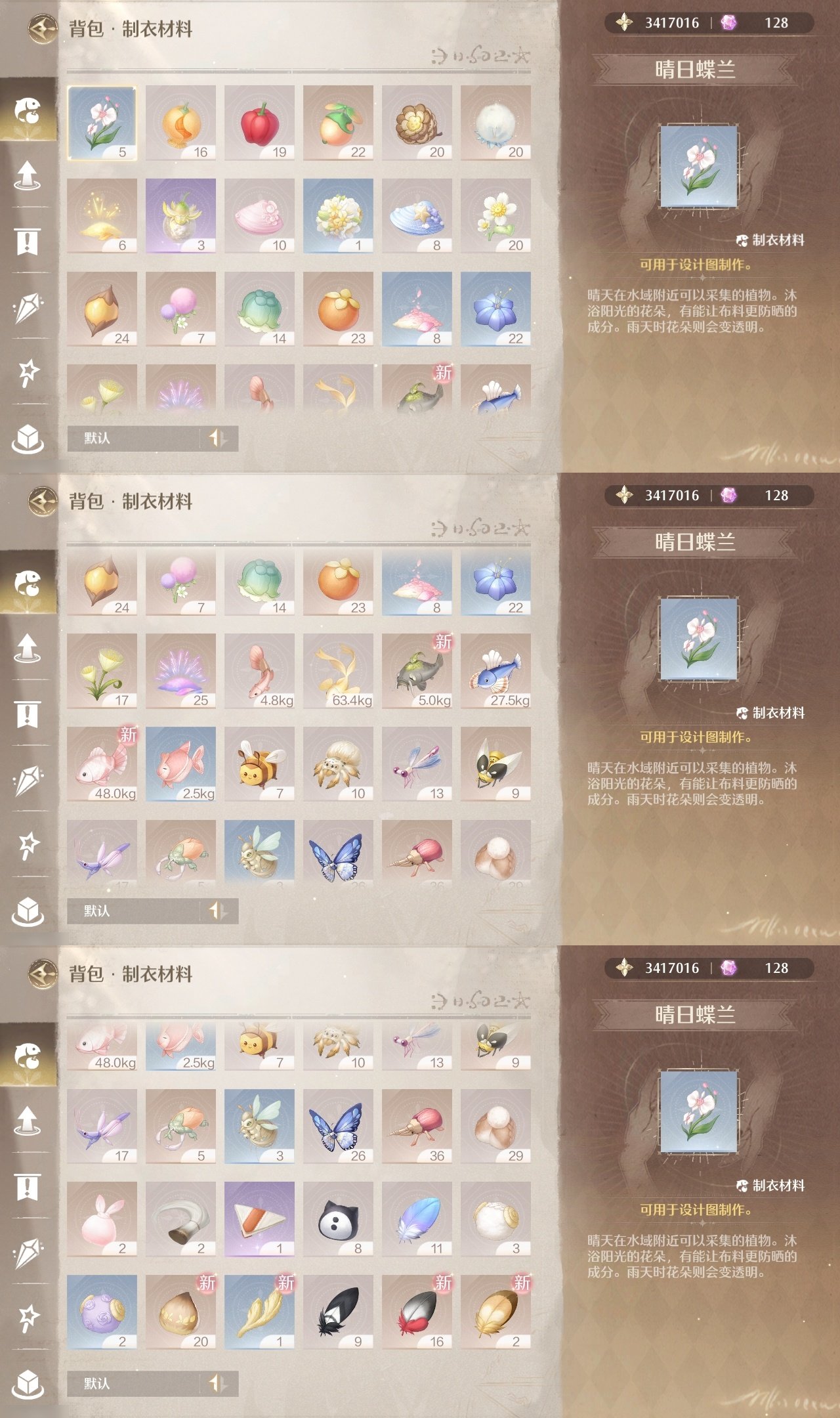Viewport: 840px width, 1418px height.
Task: Select the highlighted orchid item with quantity 5
Action: pos(102,123)
